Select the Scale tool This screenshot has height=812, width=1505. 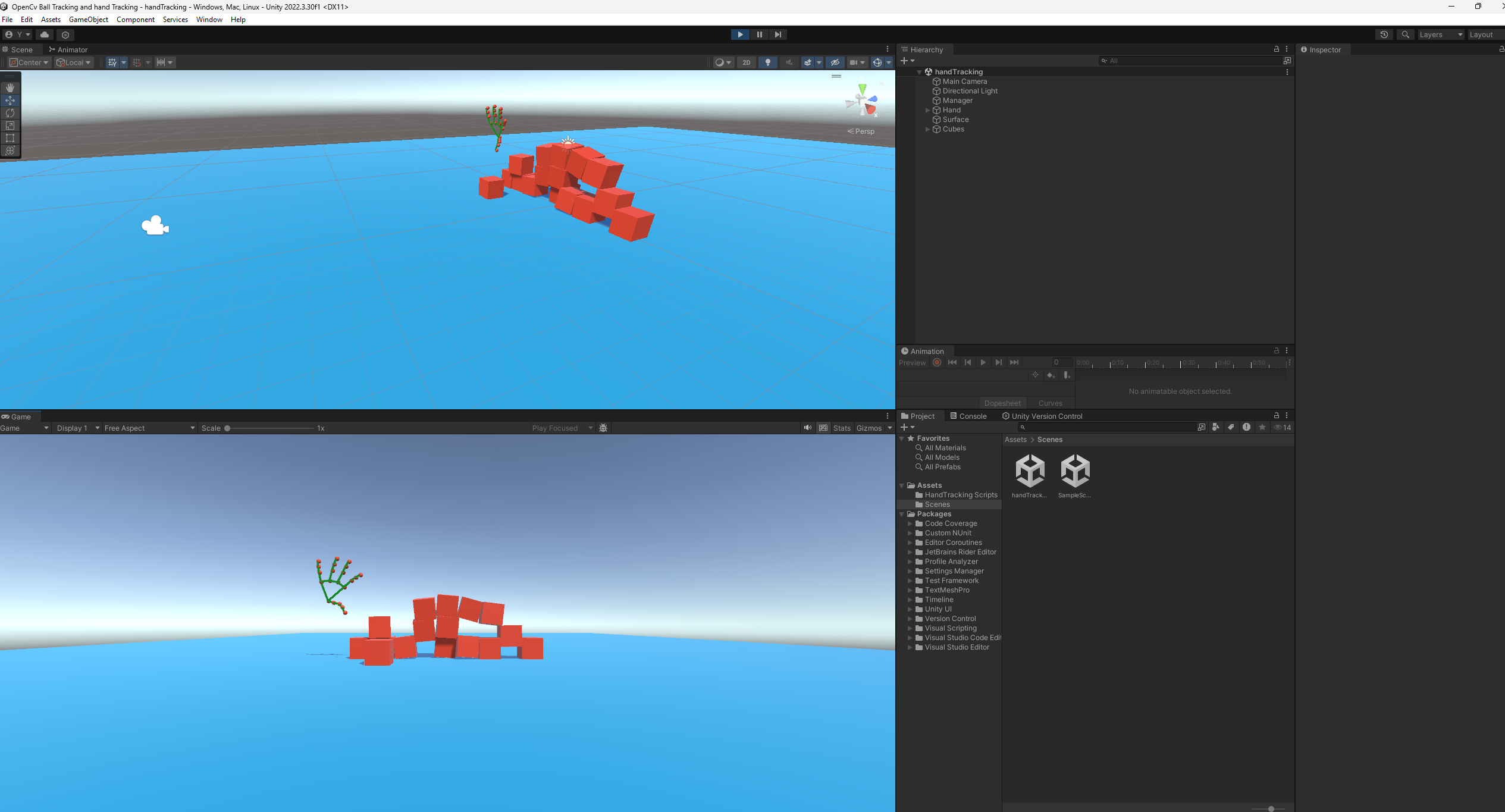(10, 126)
